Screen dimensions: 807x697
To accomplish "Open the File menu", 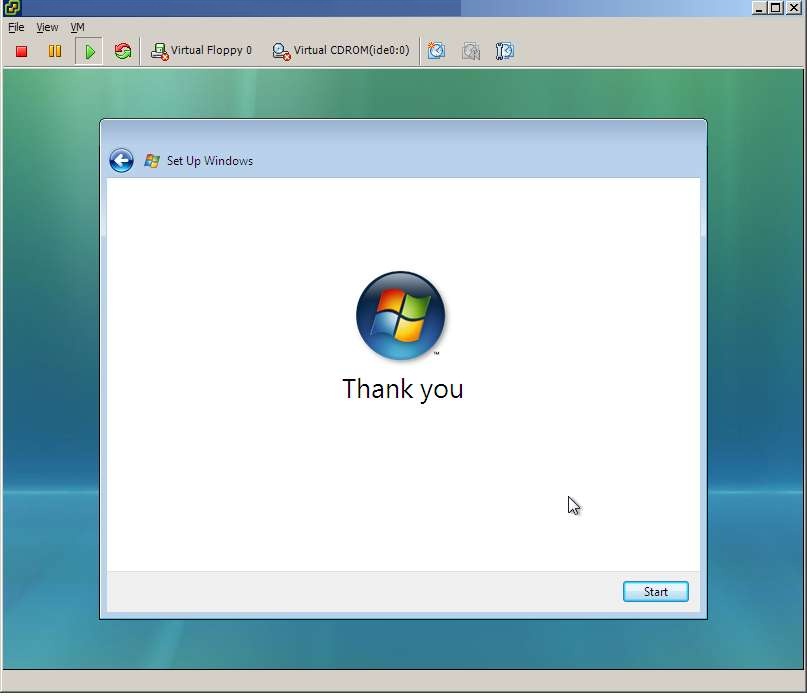I will tap(16, 27).
